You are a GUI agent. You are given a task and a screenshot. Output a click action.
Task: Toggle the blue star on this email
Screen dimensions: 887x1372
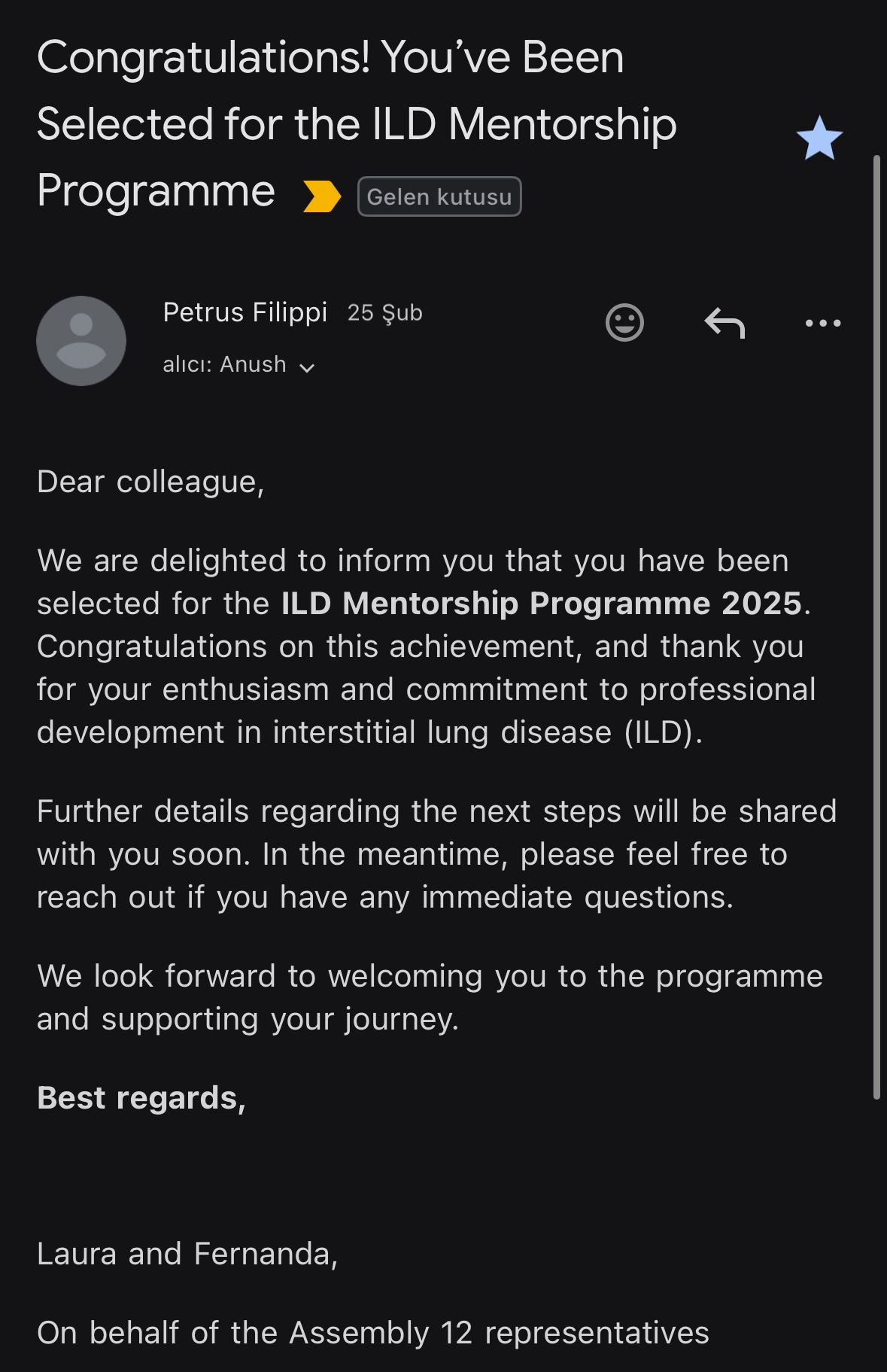pyautogui.click(x=819, y=138)
